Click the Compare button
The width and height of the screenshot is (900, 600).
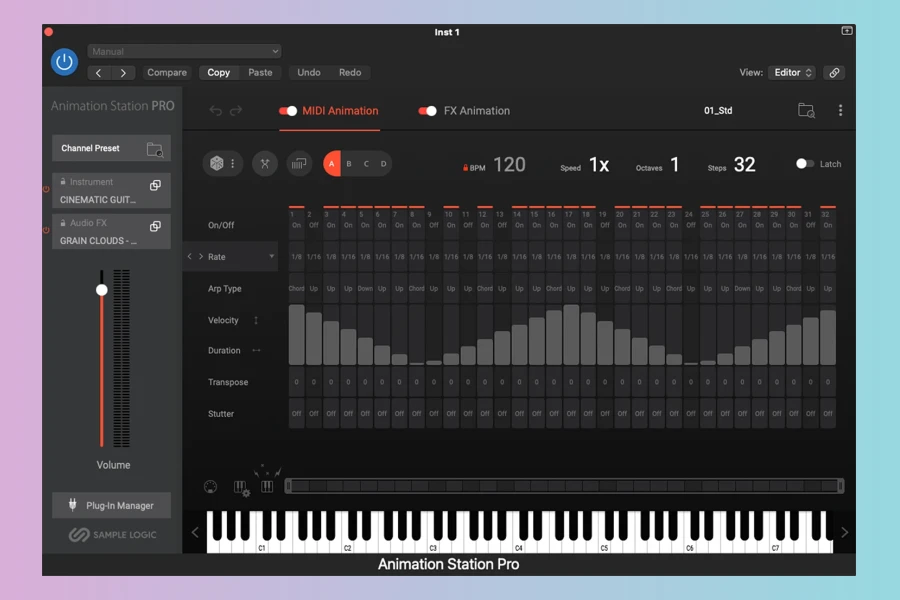166,73
